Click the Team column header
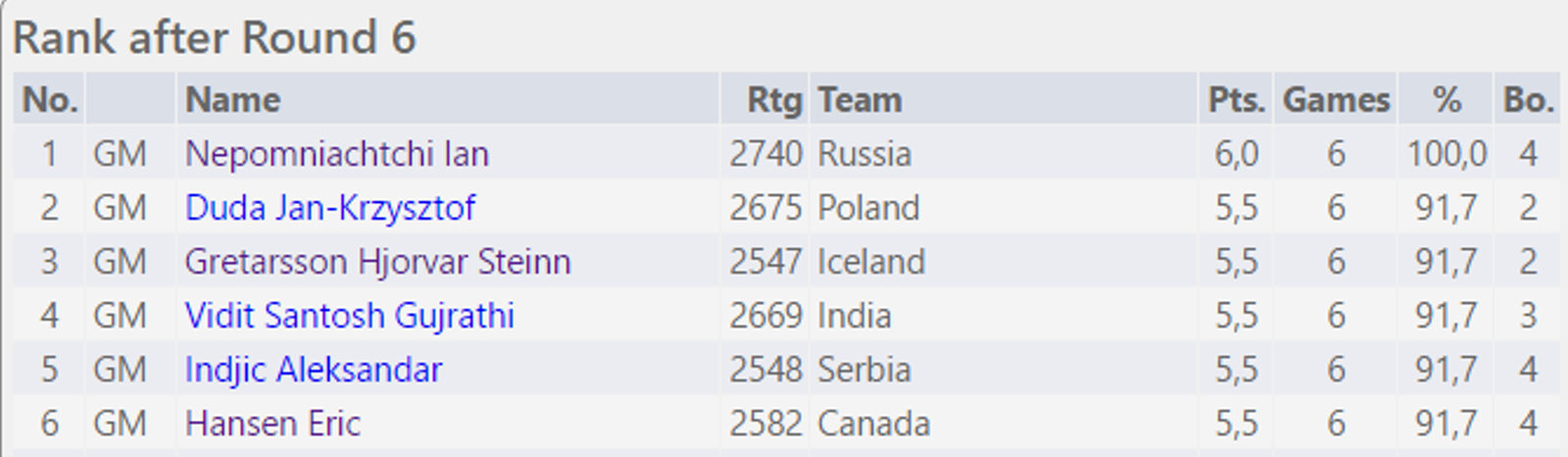Image resolution: width=1568 pixels, height=457 pixels. pos(859,100)
